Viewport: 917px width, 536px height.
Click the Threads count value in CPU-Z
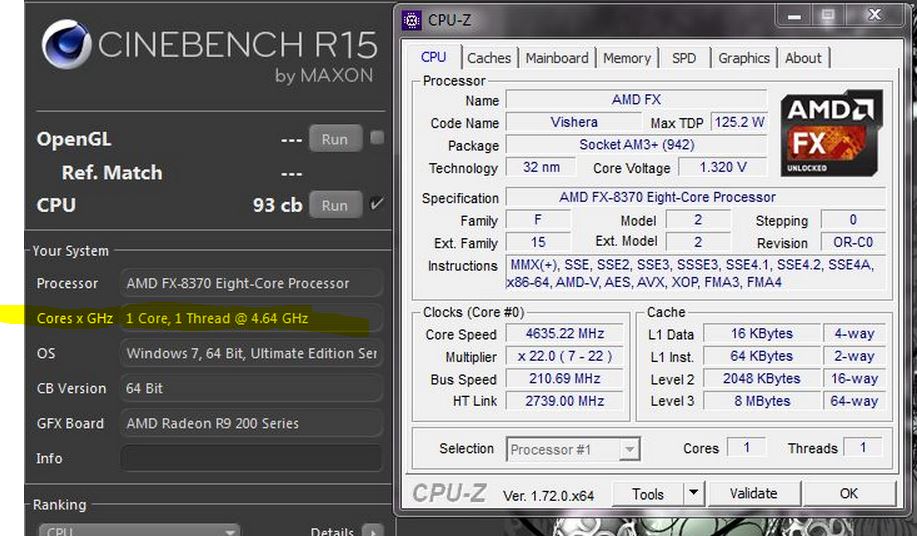(x=863, y=447)
